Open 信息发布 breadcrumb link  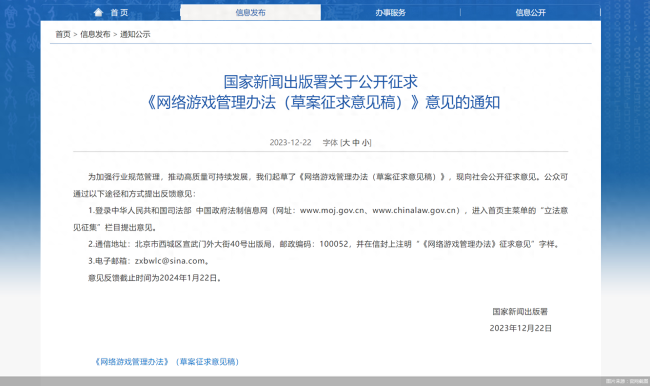[95, 34]
